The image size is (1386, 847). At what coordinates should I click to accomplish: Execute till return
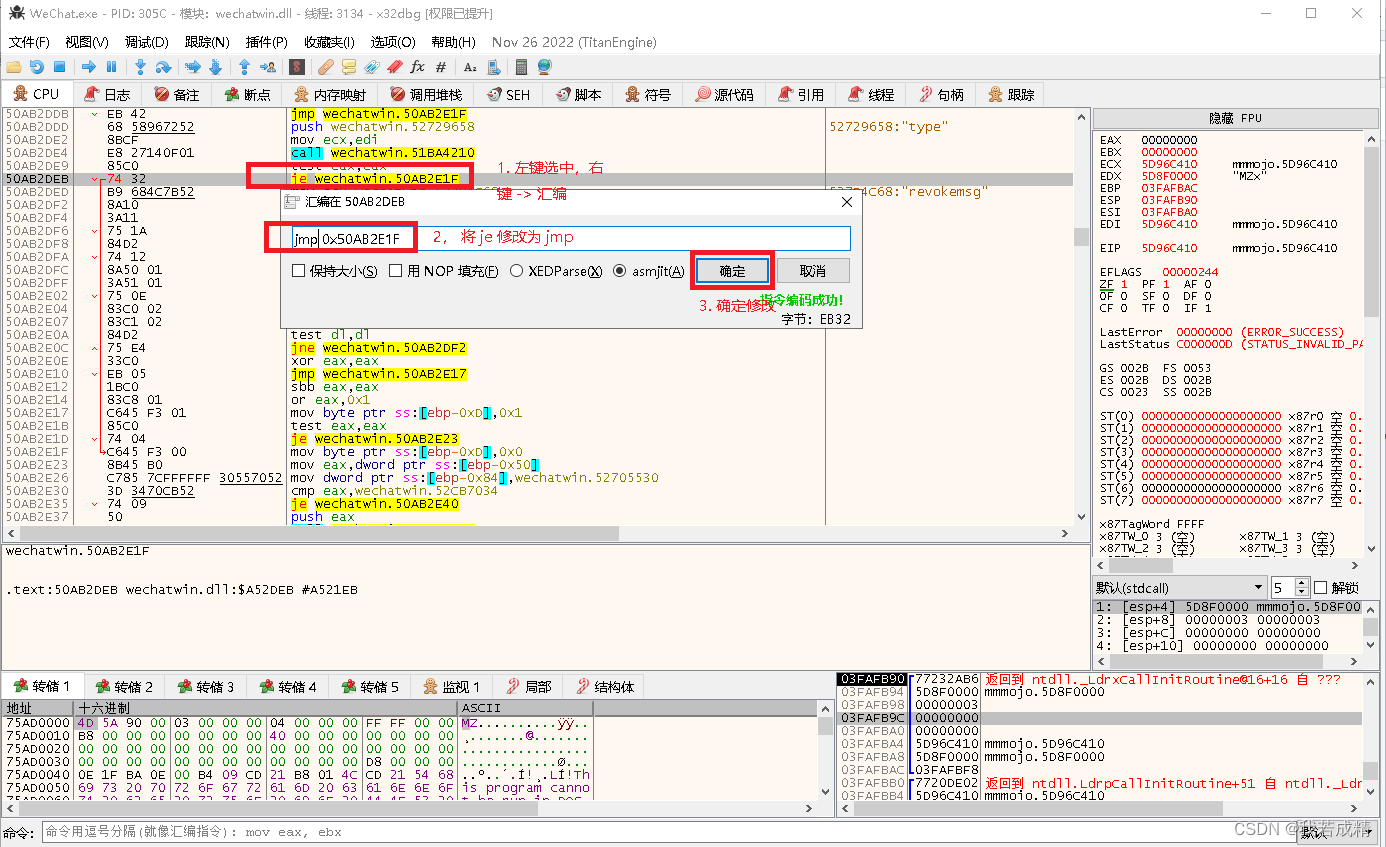(x=245, y=67)
